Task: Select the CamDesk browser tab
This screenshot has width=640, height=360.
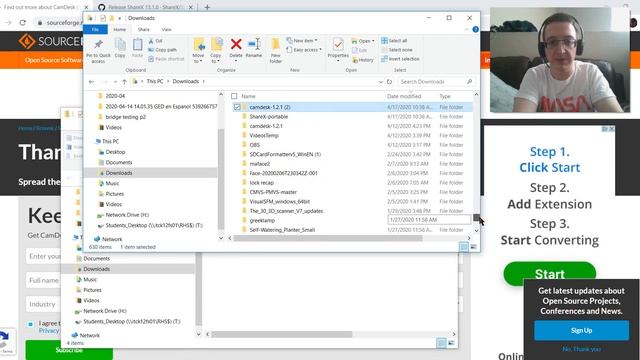Action: pos(45,7)
